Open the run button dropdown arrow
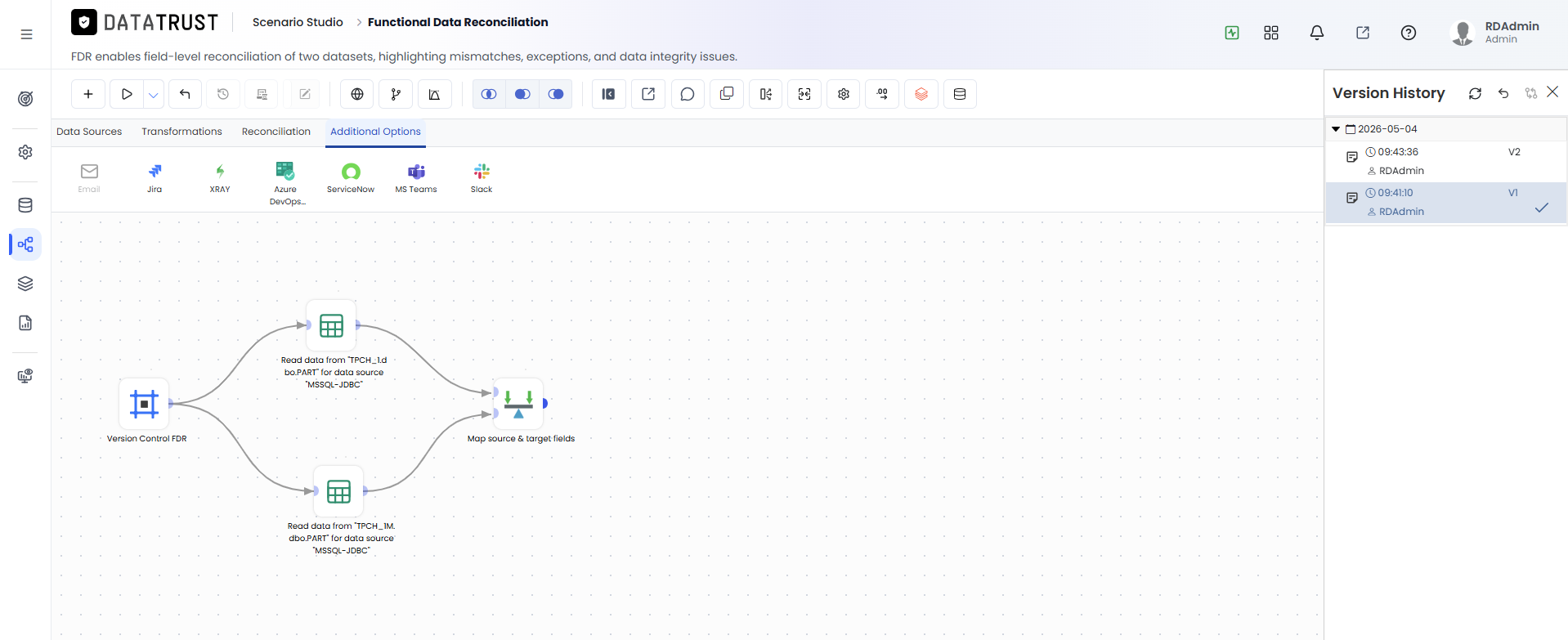 point(154,94)
